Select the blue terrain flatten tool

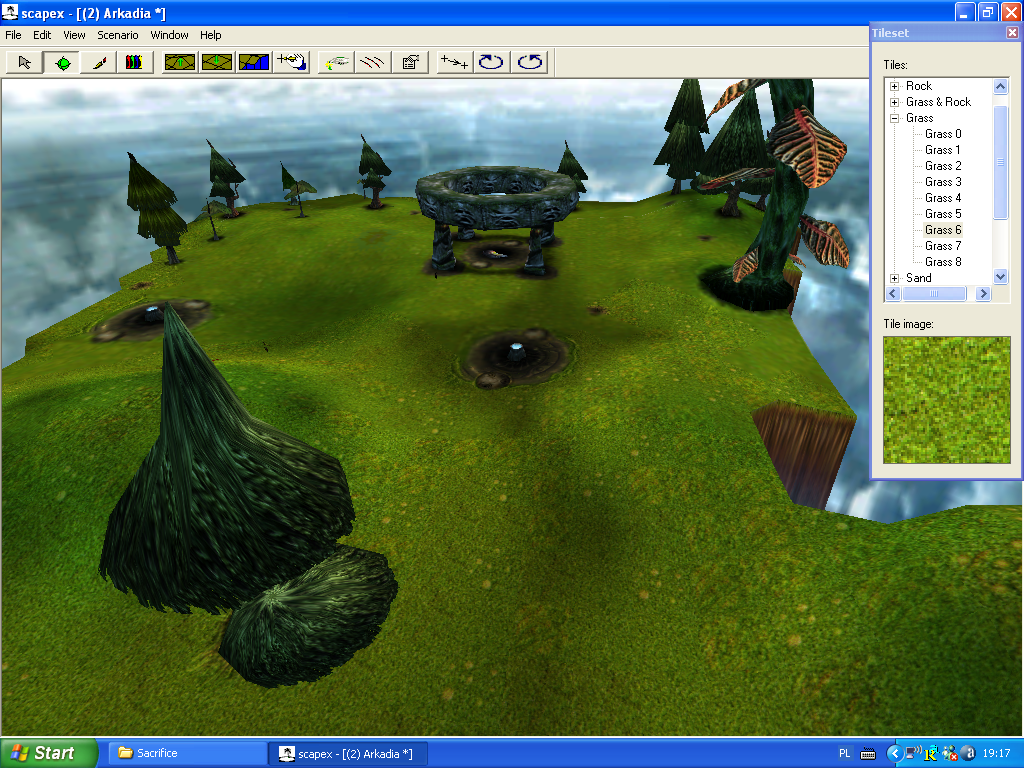point(254,63)
